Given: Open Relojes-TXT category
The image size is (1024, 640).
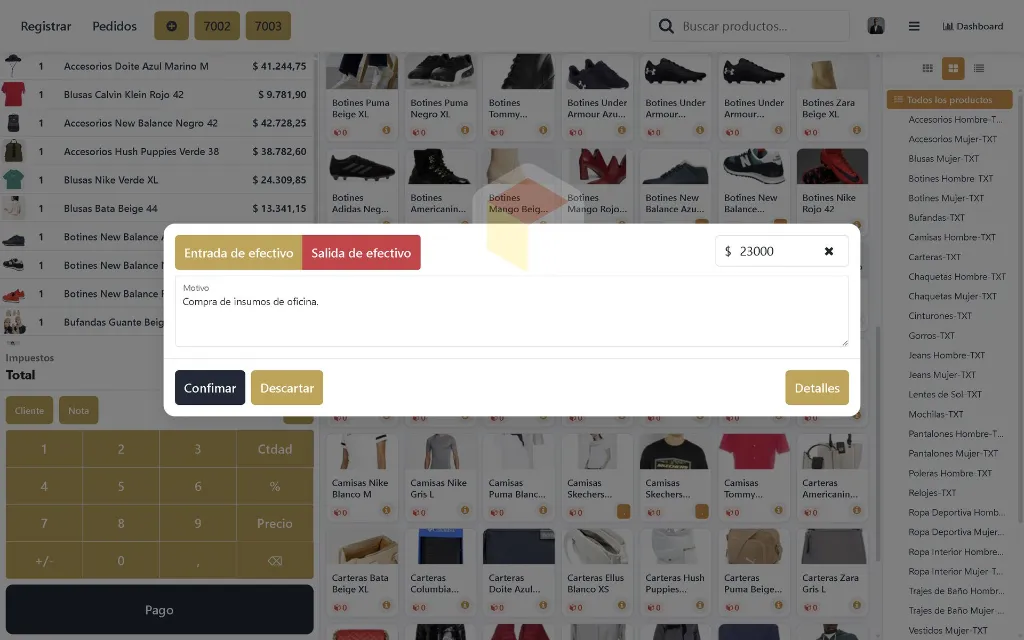Looking at the screenshot, I should click(932, 492).
